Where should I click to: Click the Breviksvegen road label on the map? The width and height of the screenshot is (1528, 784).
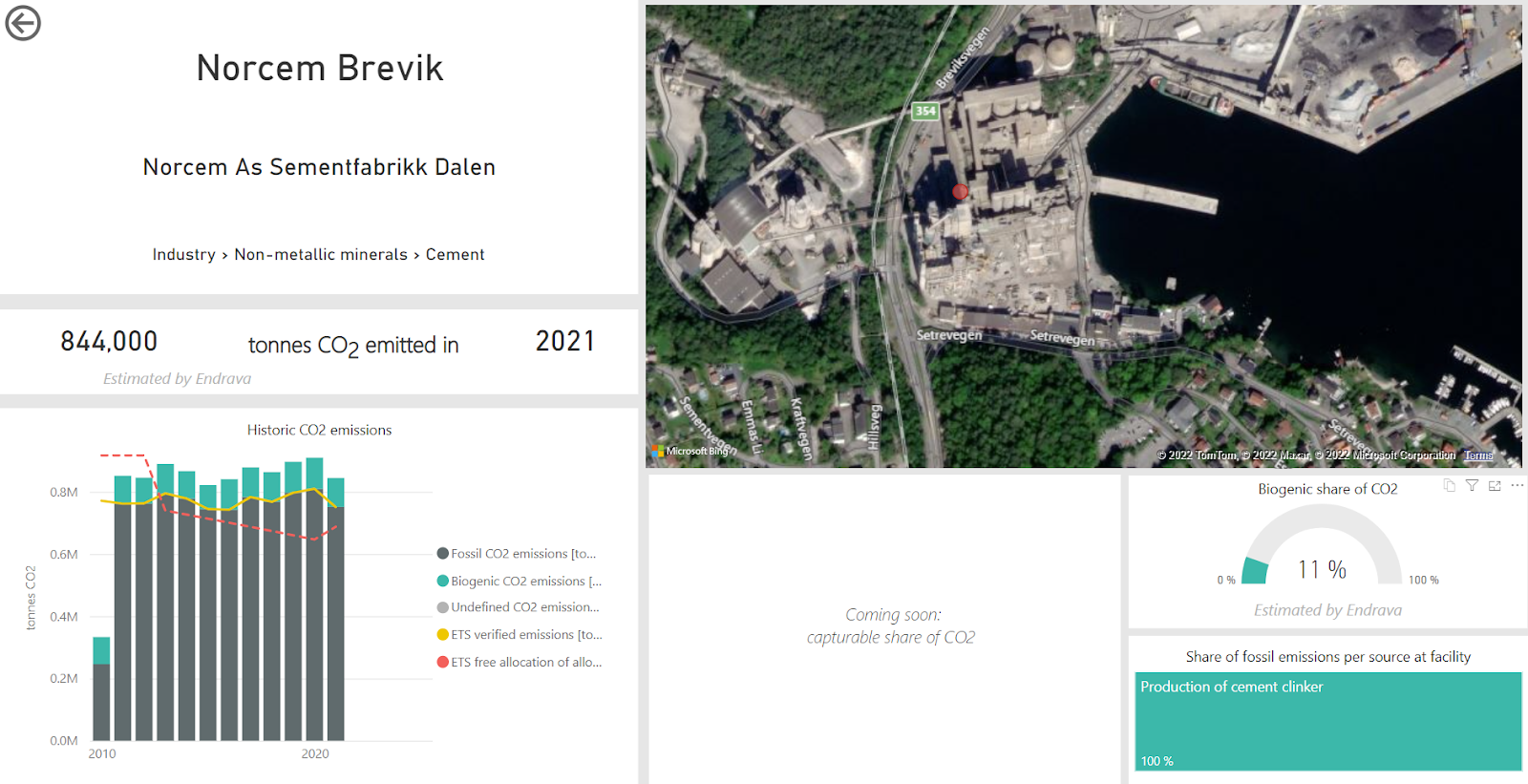962,58
